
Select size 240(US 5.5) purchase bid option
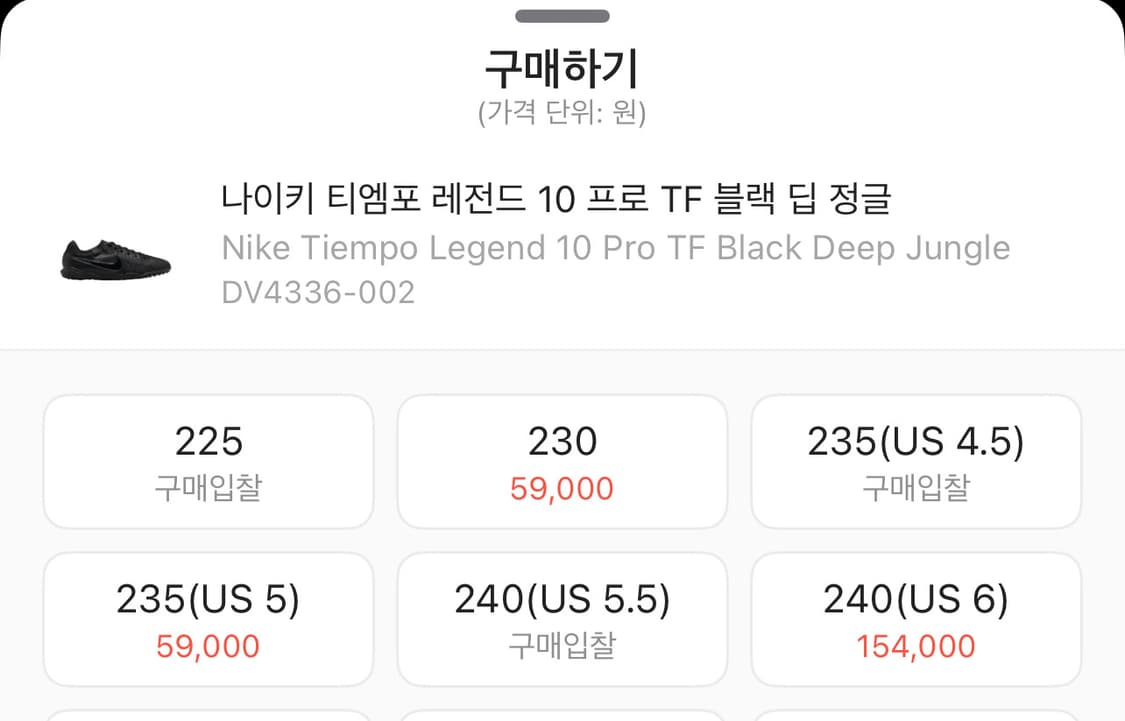[562, 620]
